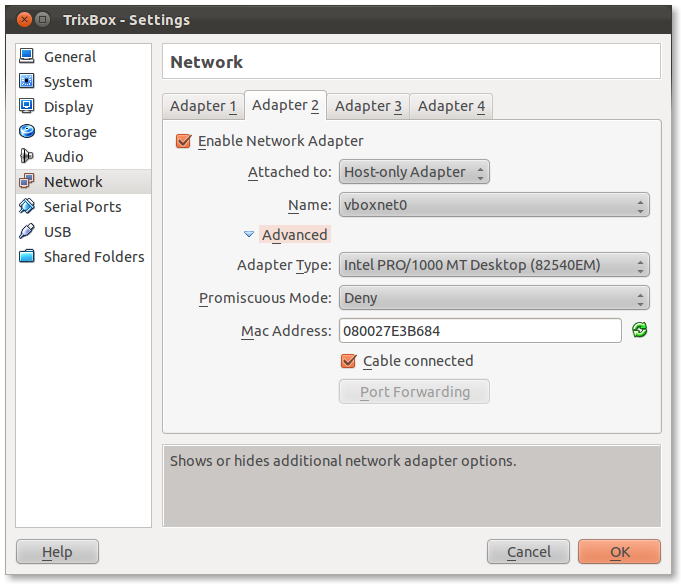The image size is (681, 584).
Task: Open Storage settings page
Action: [x=83, y=132]
